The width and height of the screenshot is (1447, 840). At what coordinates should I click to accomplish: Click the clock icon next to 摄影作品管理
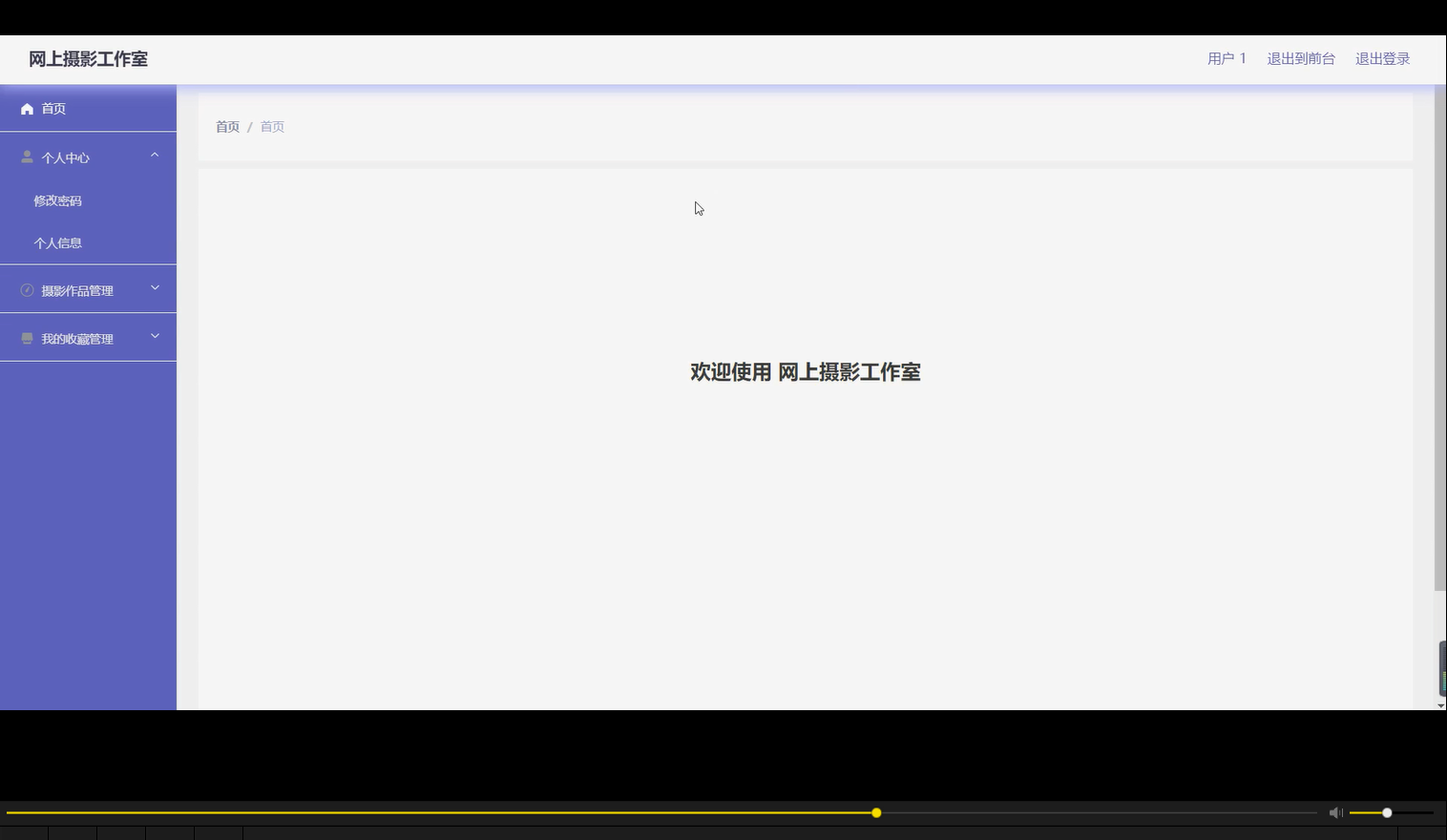27,289
